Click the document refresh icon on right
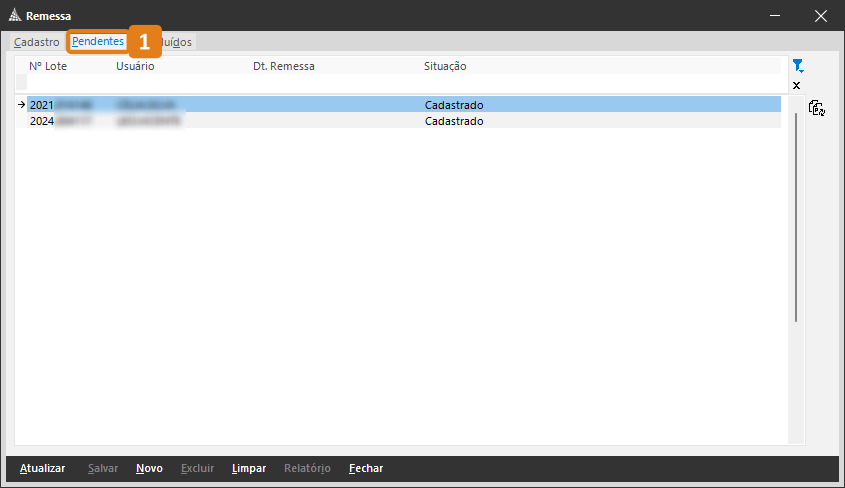This screenshot has height=488, width=845. click(x=816, y=108)
